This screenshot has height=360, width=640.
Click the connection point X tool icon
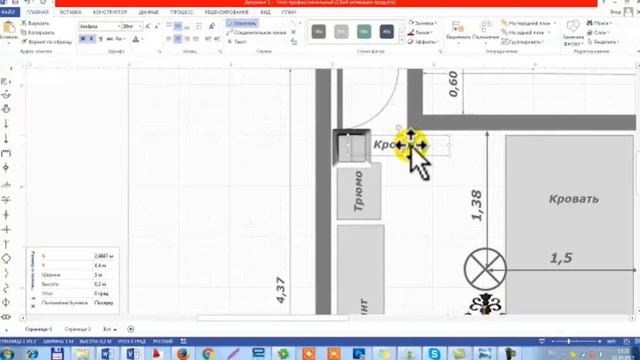coord(293,32)
